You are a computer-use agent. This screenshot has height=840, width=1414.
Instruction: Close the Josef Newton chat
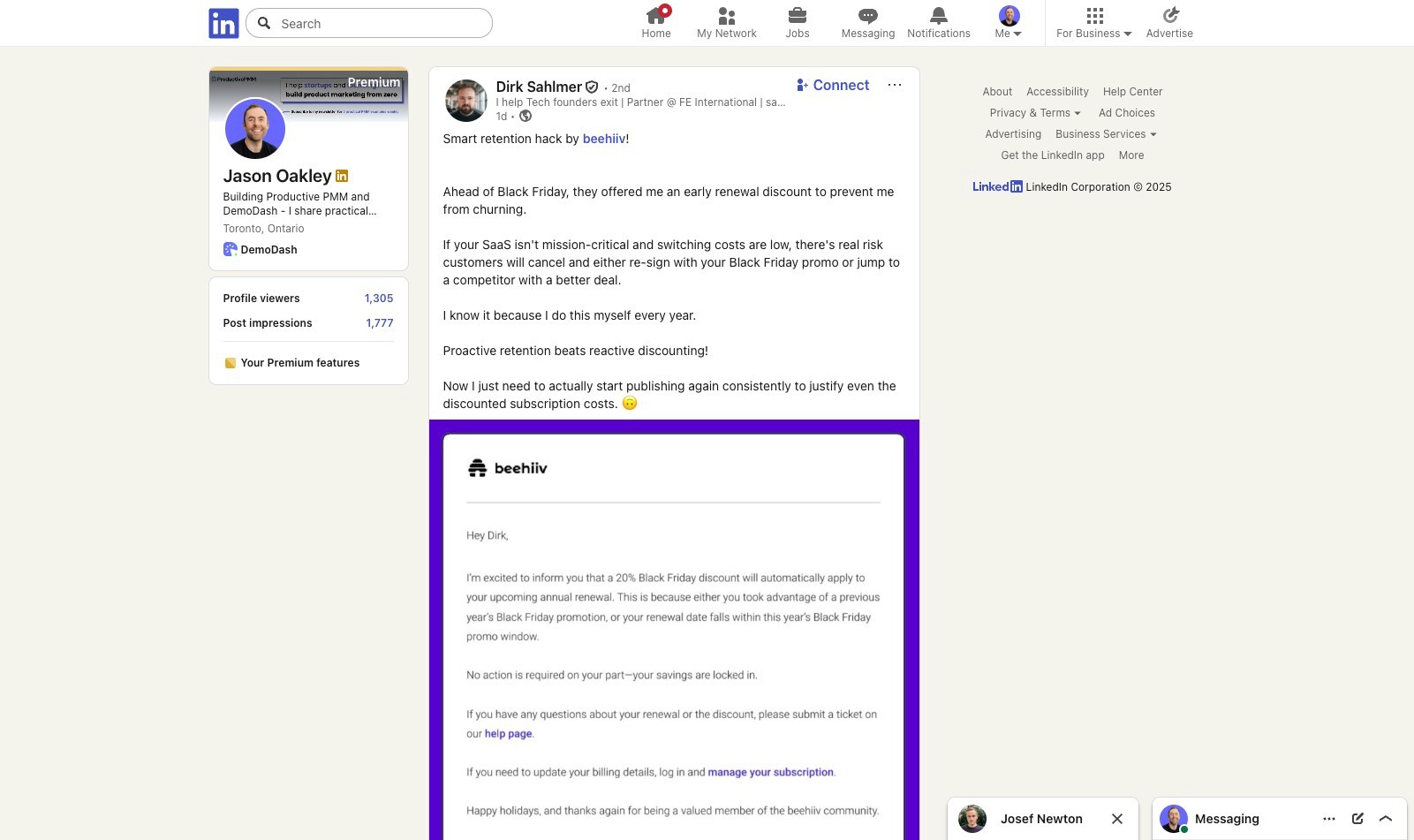[1117, 819]
